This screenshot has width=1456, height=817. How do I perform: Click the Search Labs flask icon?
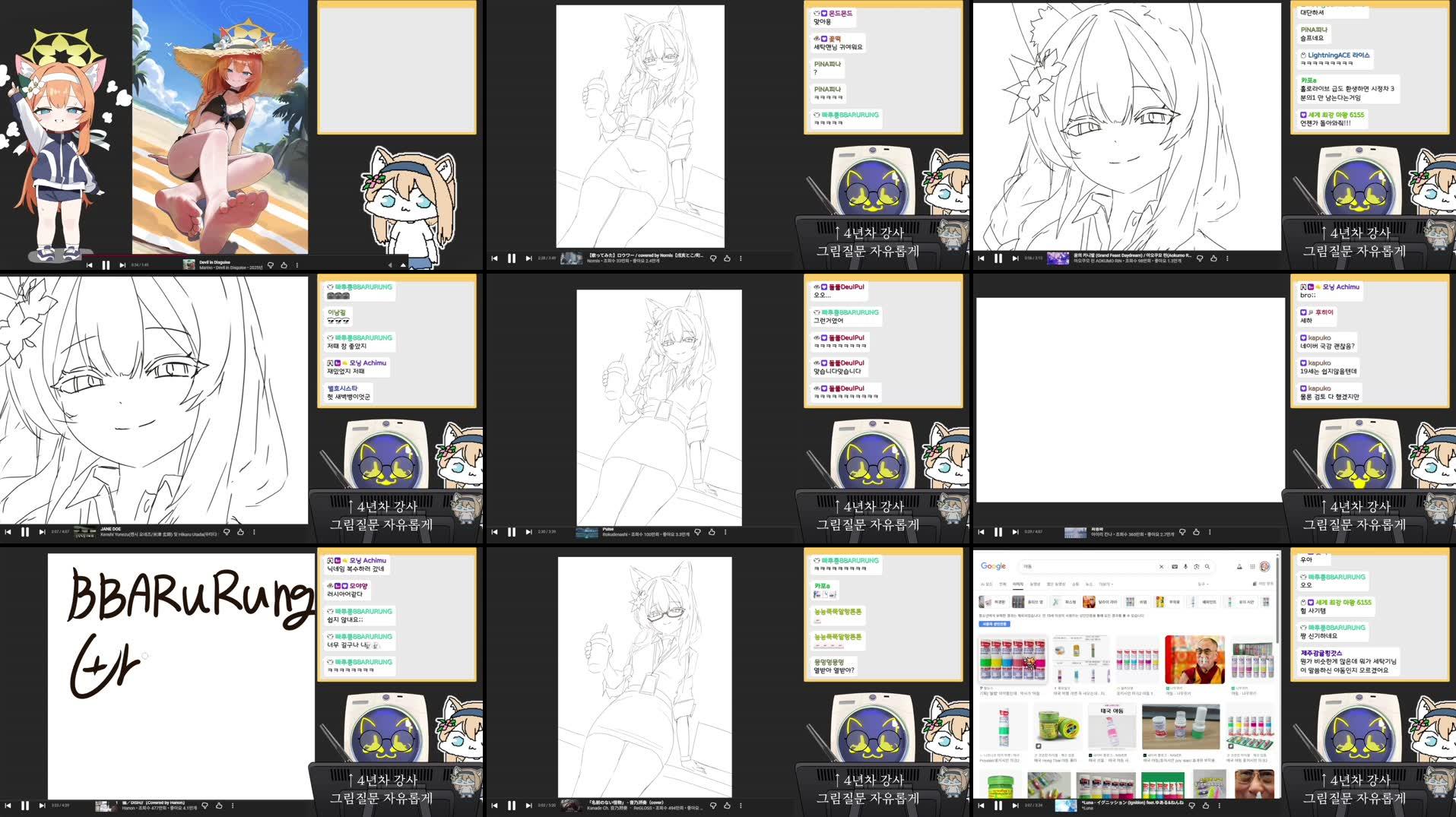click(x=1239, y=567)
